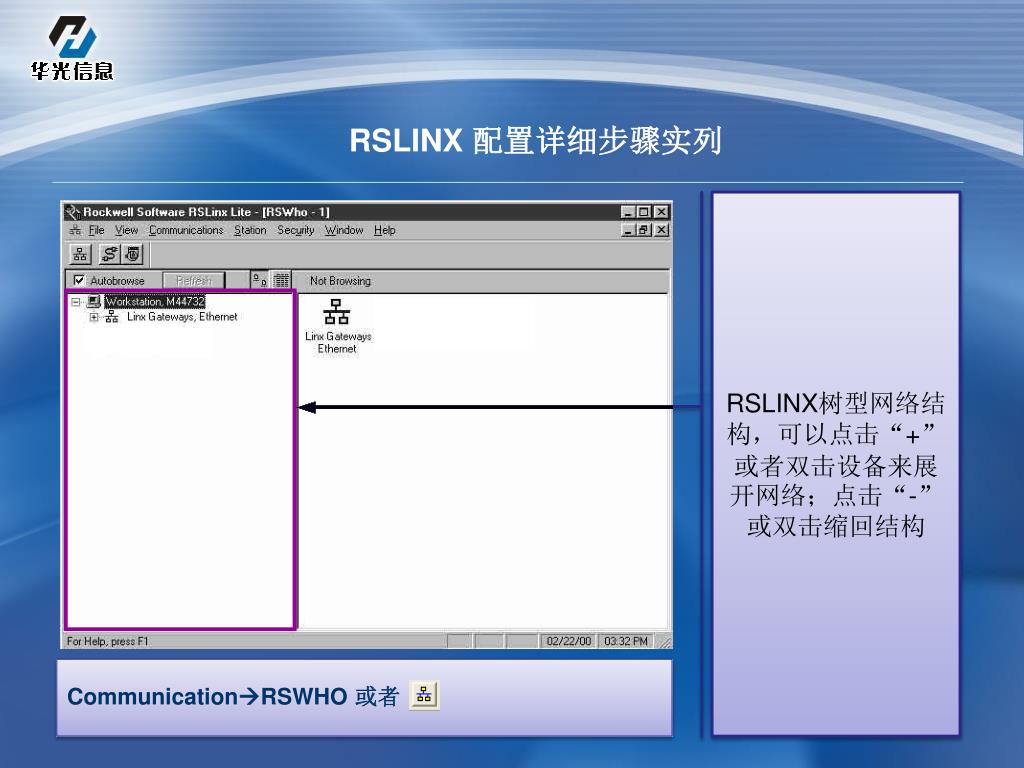The height and width of the screenshot is (768, 1024).
Task: Click the RSWho icon next to 或者 on the slide
Action: 424,695
